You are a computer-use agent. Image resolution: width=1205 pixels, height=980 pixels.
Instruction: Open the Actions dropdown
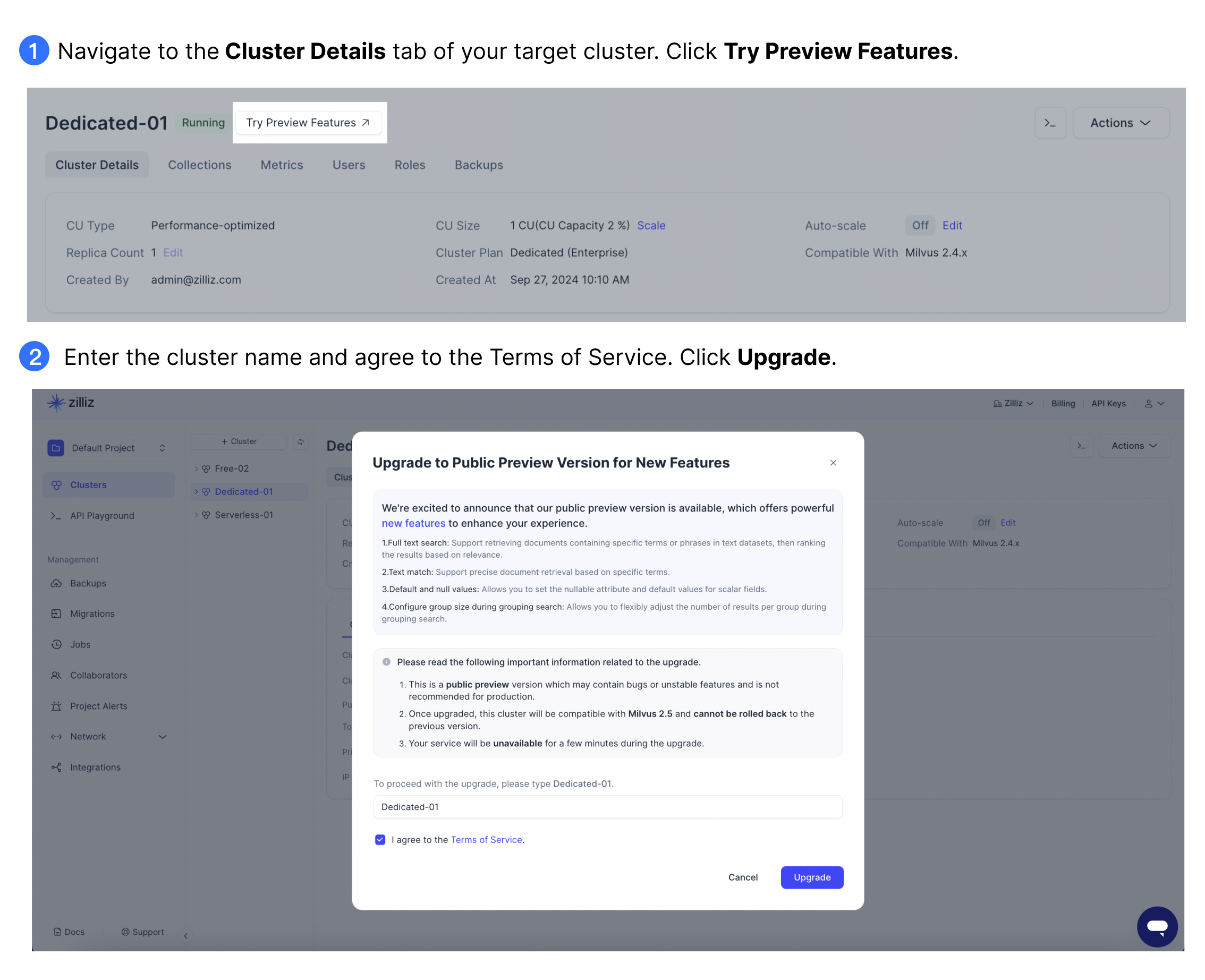(x=1134, y=446)
